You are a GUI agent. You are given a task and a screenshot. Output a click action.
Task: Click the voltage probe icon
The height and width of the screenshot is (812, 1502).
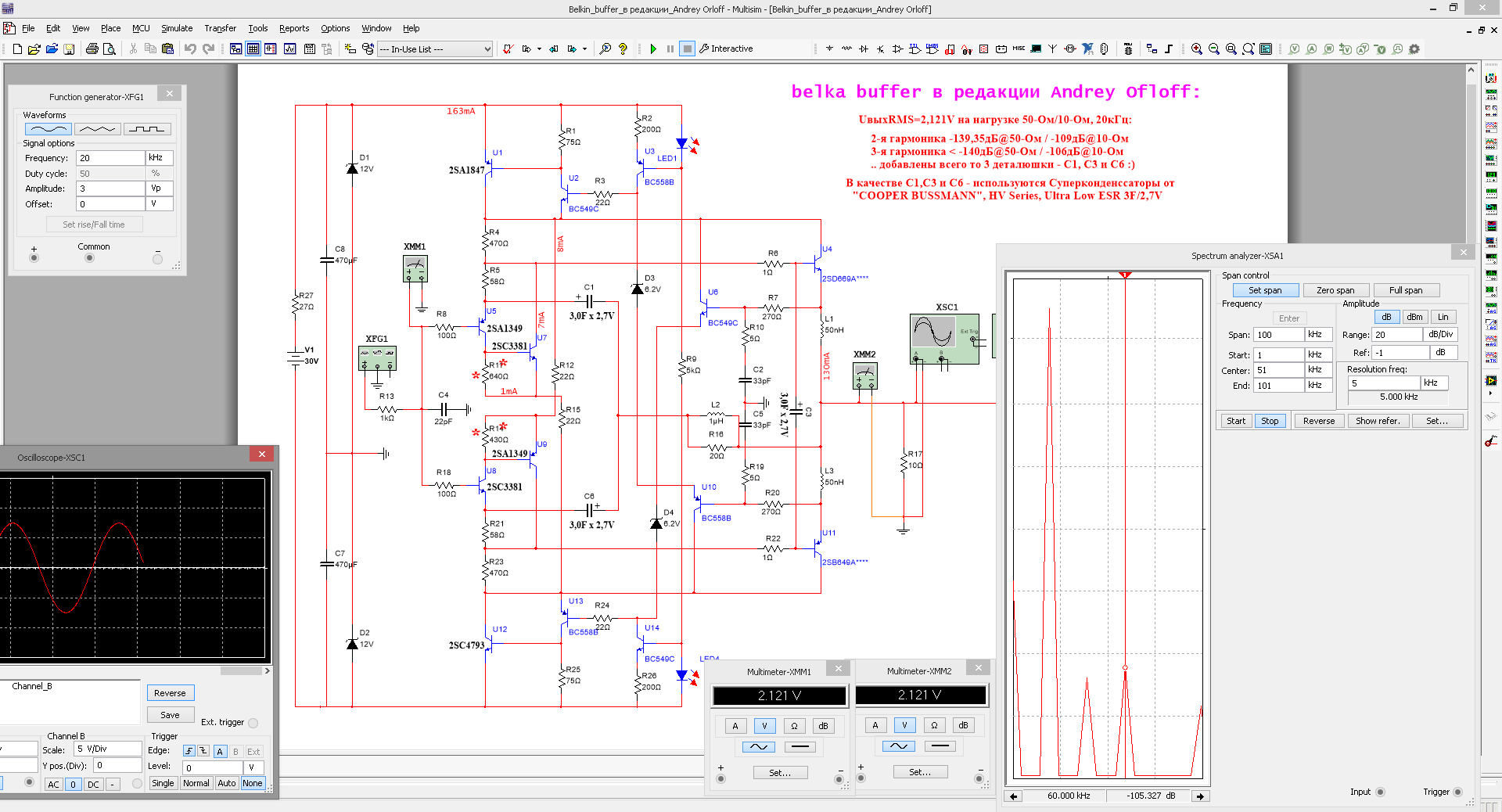tap(1295, 49)
